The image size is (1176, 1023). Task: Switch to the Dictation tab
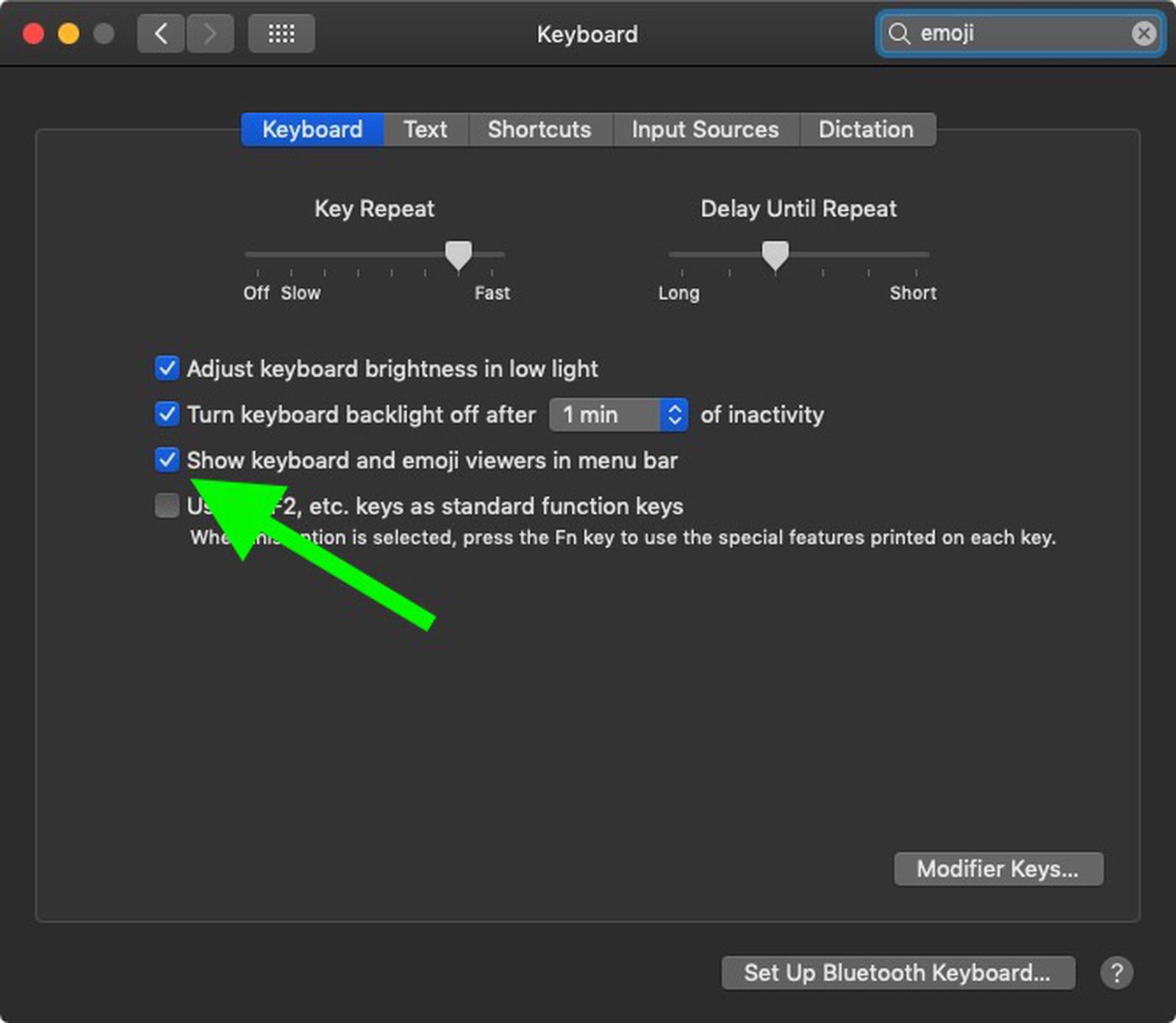tap(866, 129)
